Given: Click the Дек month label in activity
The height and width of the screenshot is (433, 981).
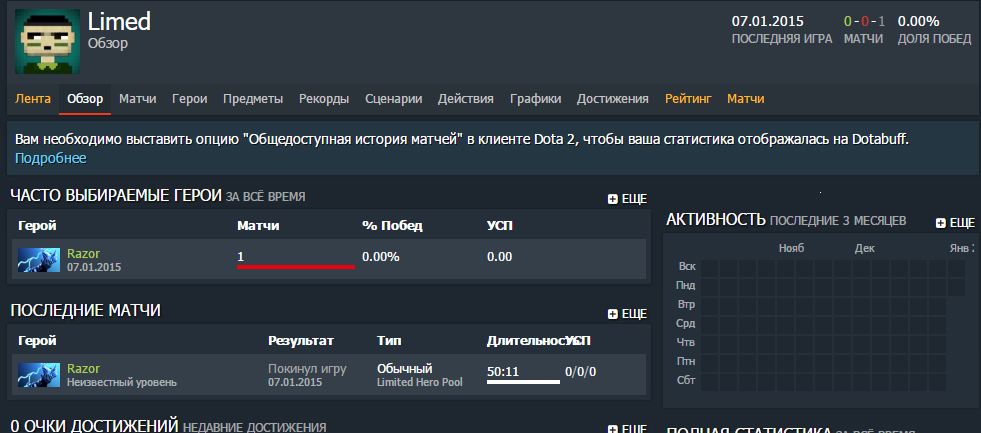Looking at the screenshot, I should click(865, 248).
